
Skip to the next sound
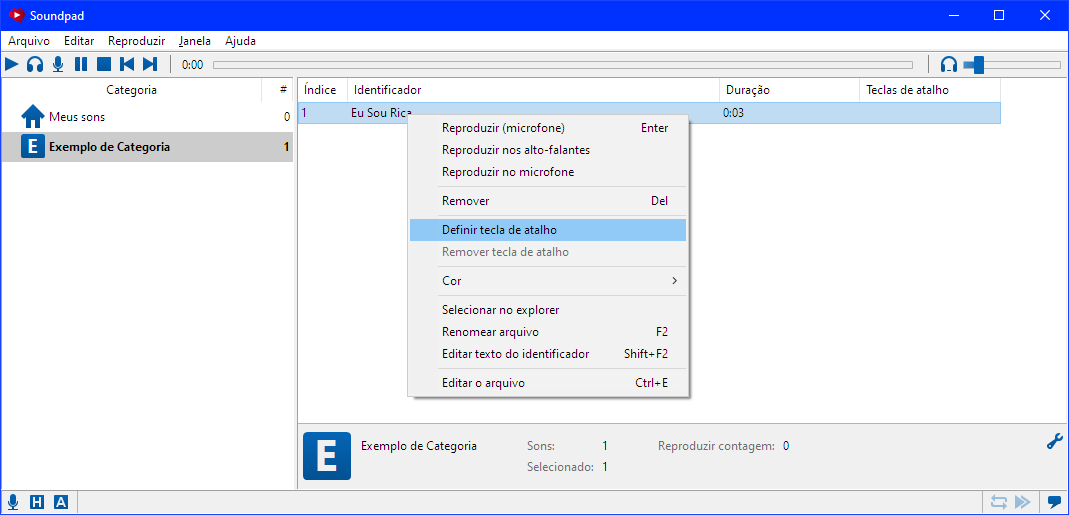[150, 64]
